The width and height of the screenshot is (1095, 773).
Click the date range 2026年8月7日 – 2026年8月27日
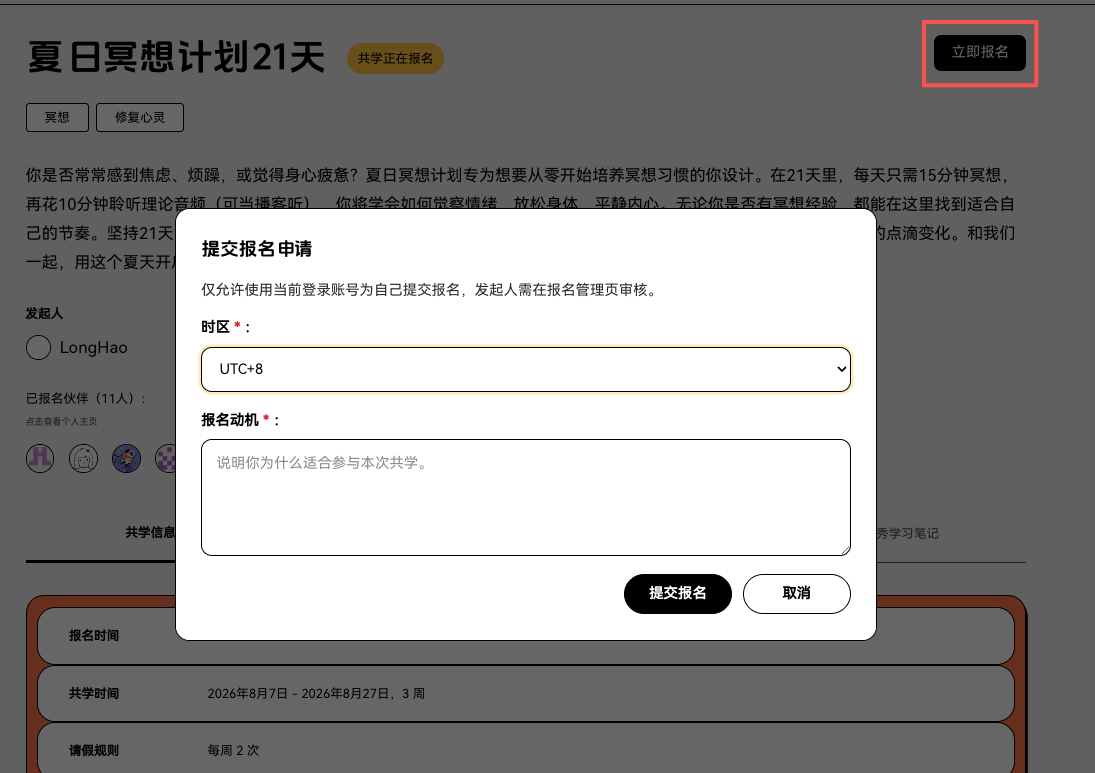pyautogui.click(x=300, y=694)
